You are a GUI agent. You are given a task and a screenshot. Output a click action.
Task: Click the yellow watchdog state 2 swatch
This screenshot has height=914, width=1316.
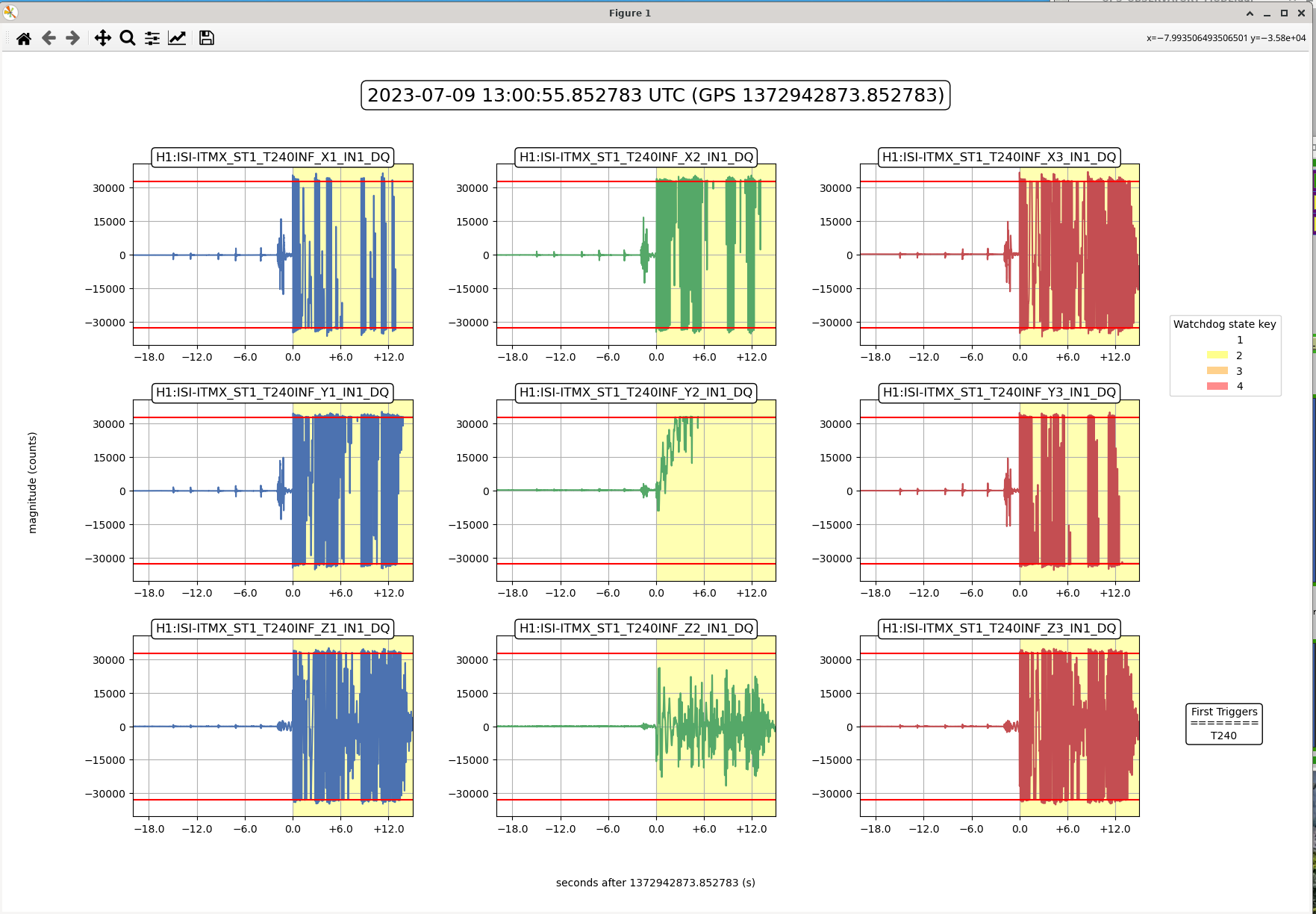click(x=1217, y=355)
